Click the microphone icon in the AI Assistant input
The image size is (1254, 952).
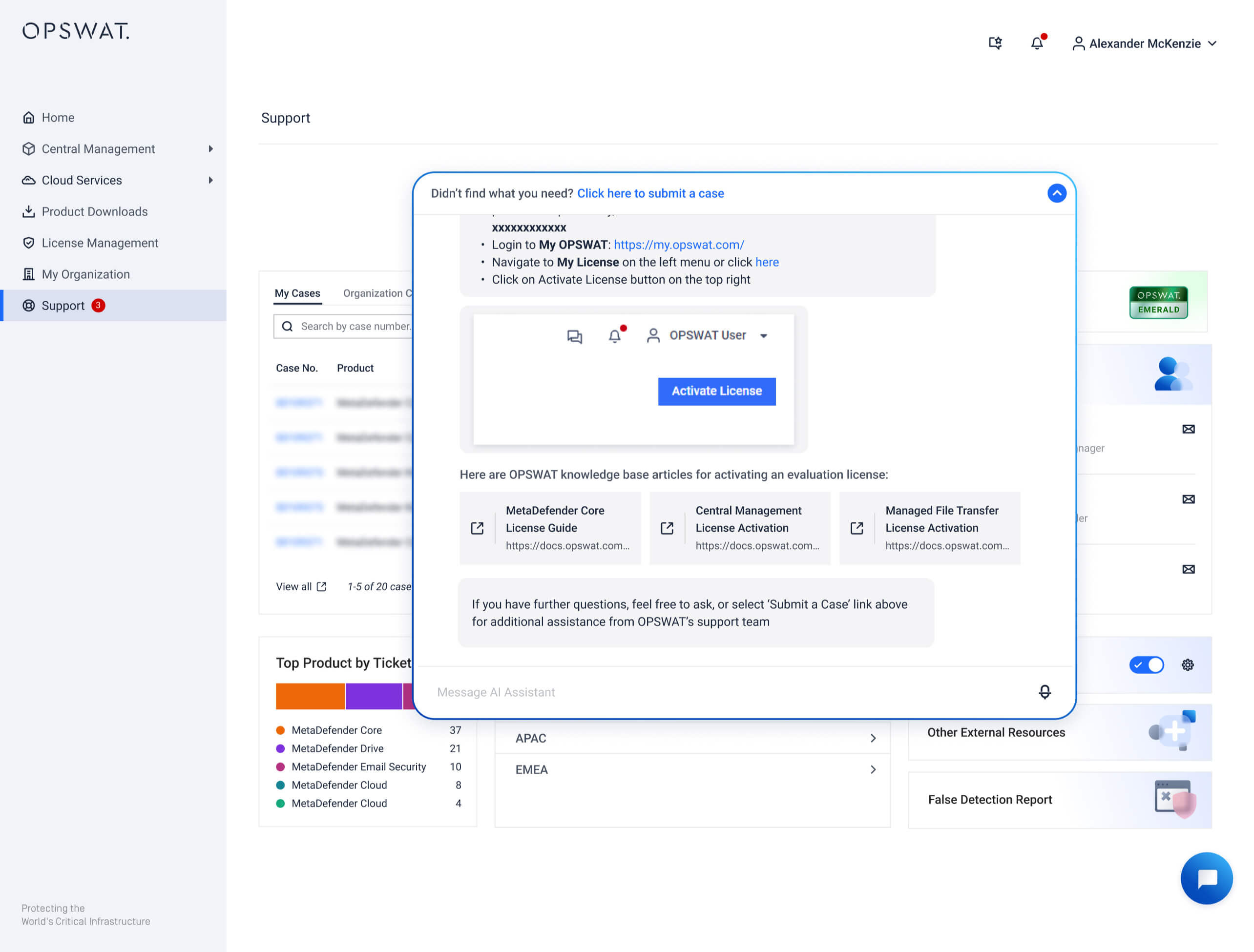pyautogui.click(x=1045, y=692)
